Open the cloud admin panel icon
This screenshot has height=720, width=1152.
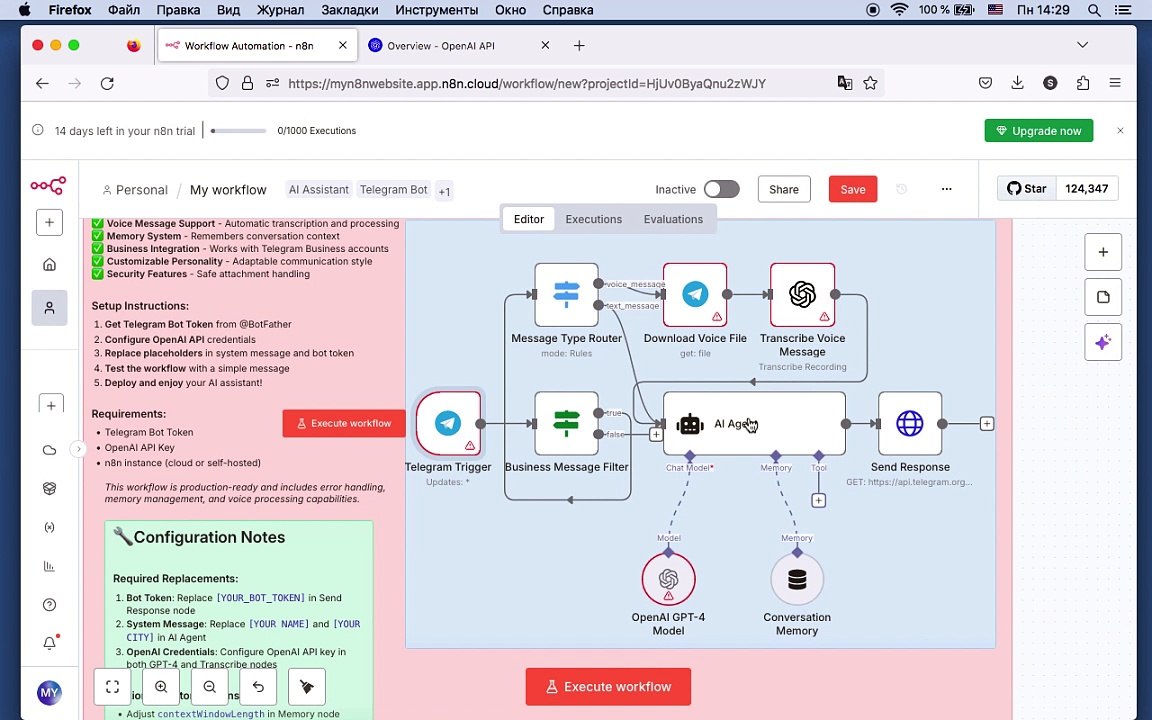point(49,450)
